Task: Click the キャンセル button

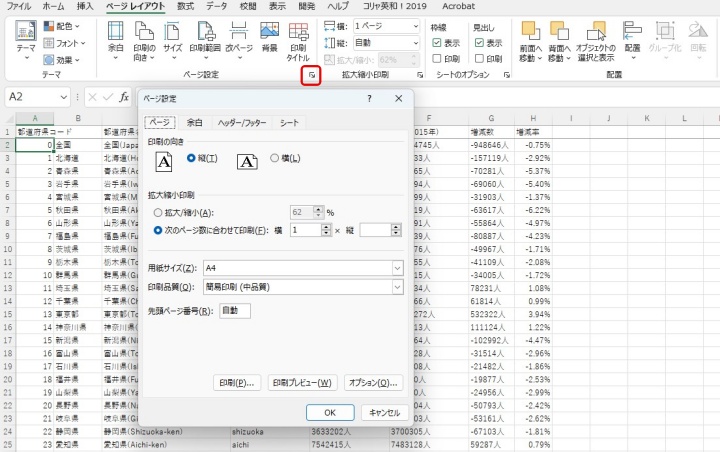Action: 384,412
